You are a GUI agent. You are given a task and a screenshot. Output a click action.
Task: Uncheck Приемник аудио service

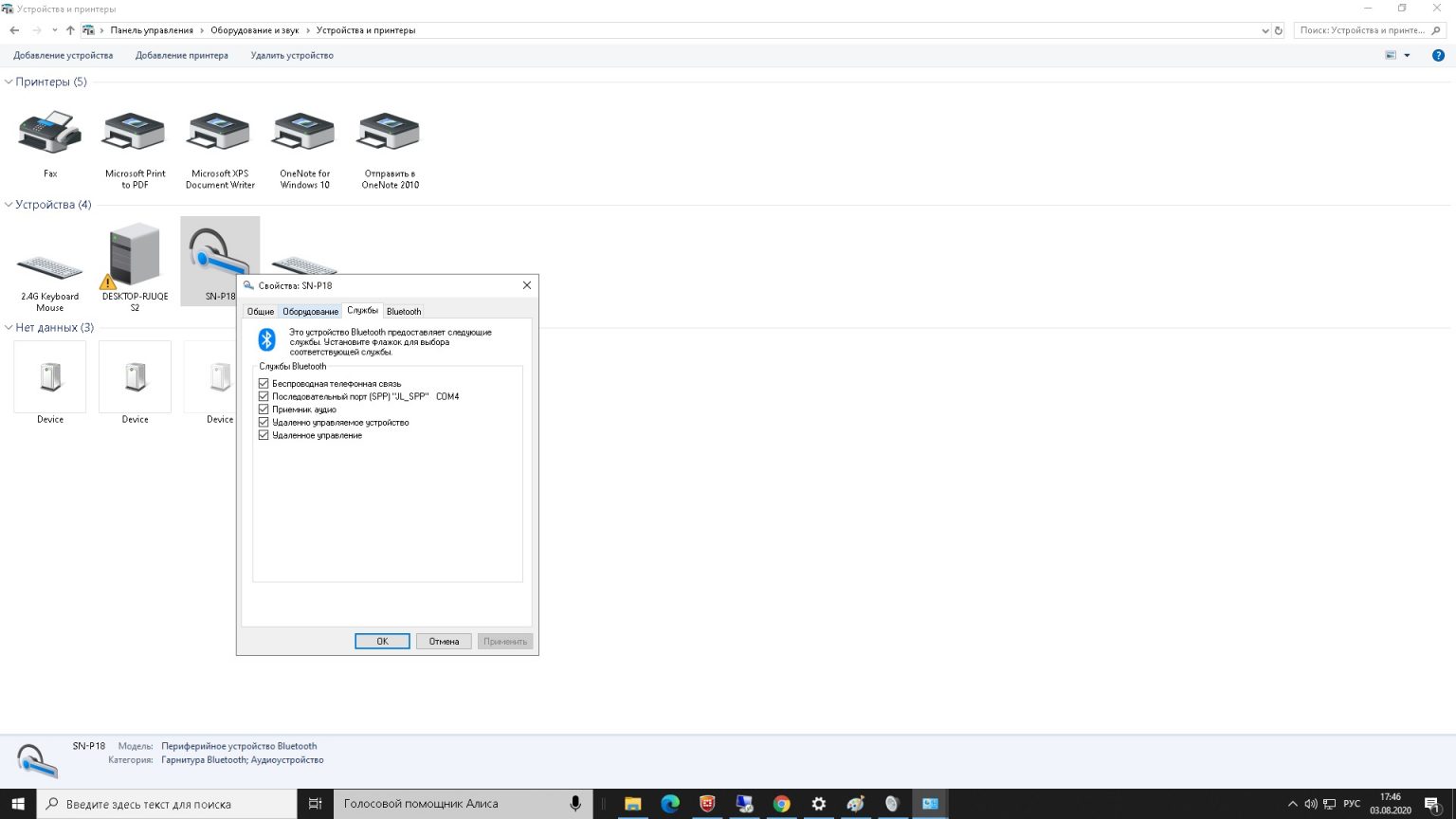click(264, 409)
